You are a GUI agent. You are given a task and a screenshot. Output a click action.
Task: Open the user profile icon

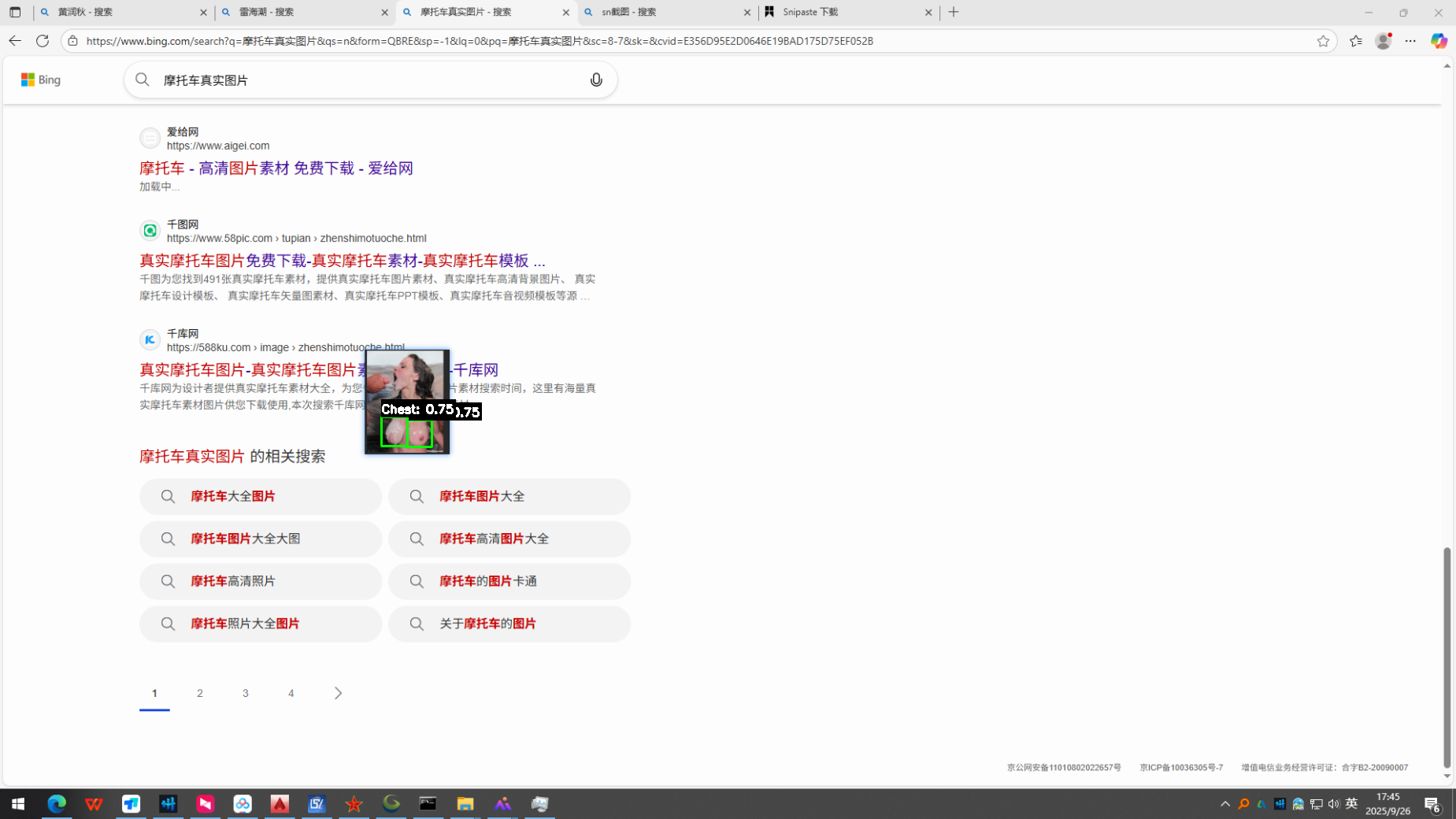click(1383, 41)
